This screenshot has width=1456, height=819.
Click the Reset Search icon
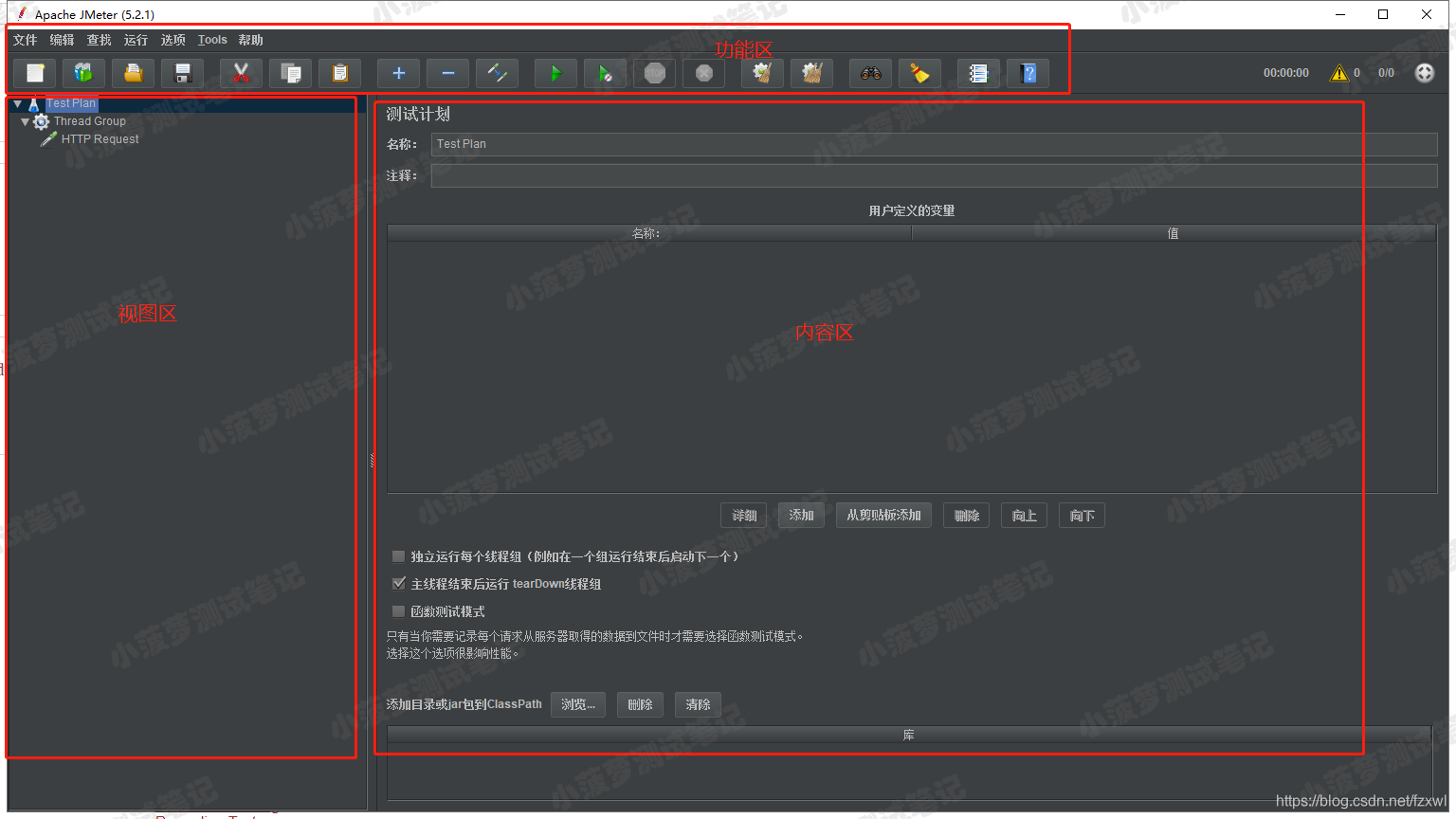point(920,73)
